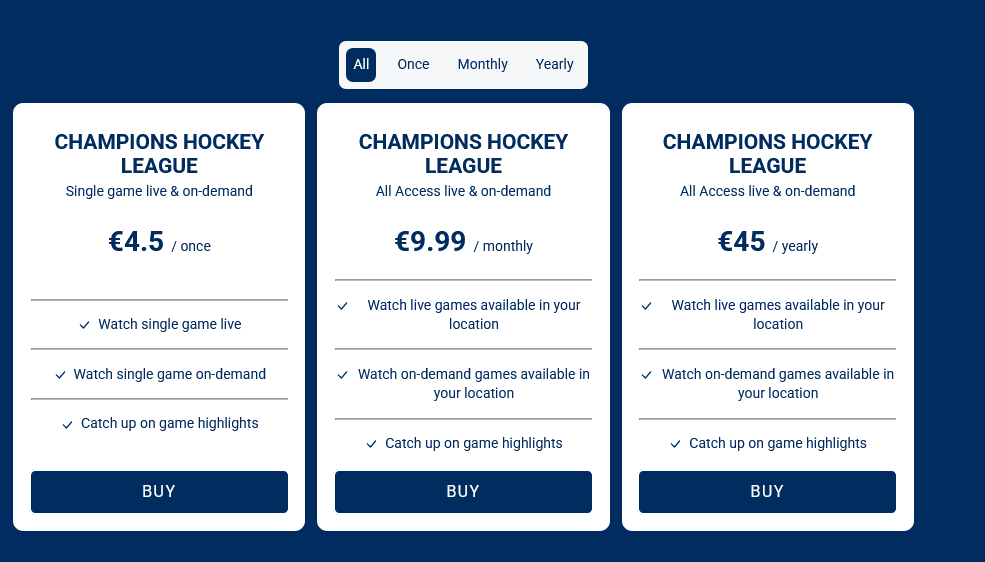Buy the €4.5 single game pass
The height and width of the screenshot is (562, 985).
pos(159,491)
